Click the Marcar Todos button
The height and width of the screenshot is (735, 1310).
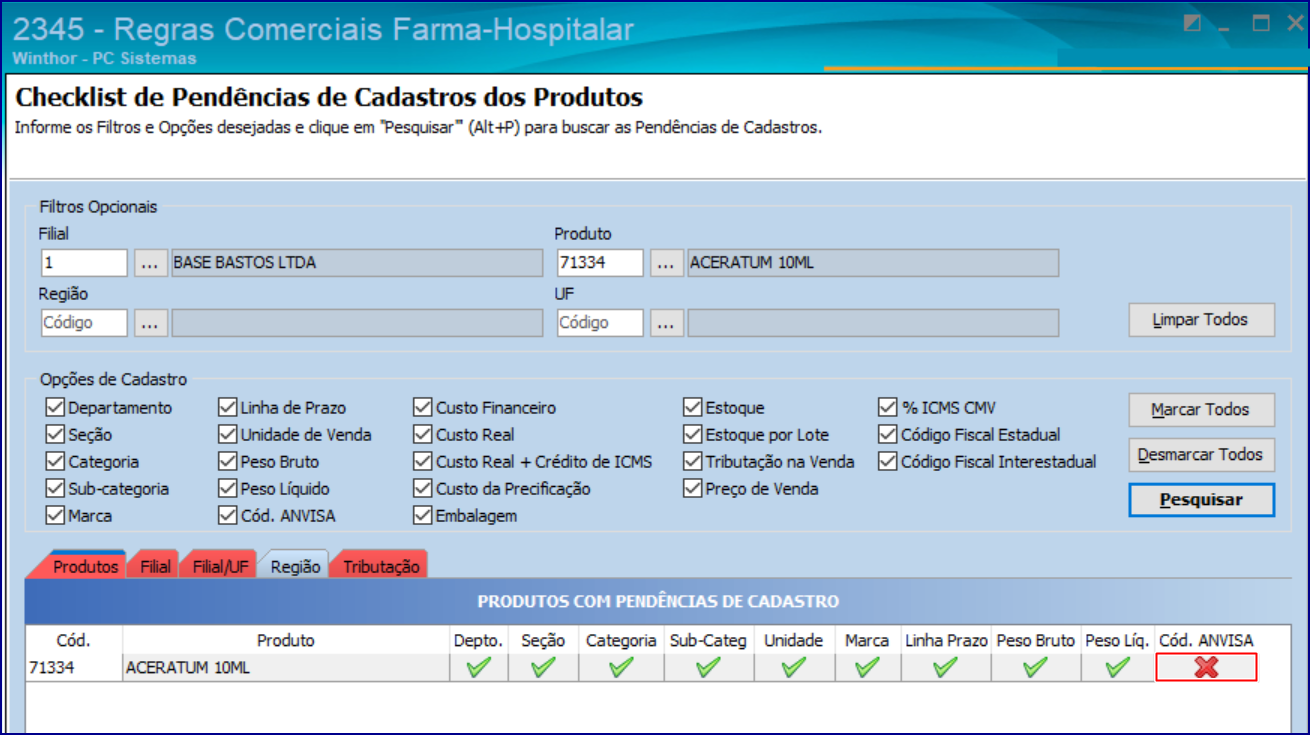click(1201, 410)
